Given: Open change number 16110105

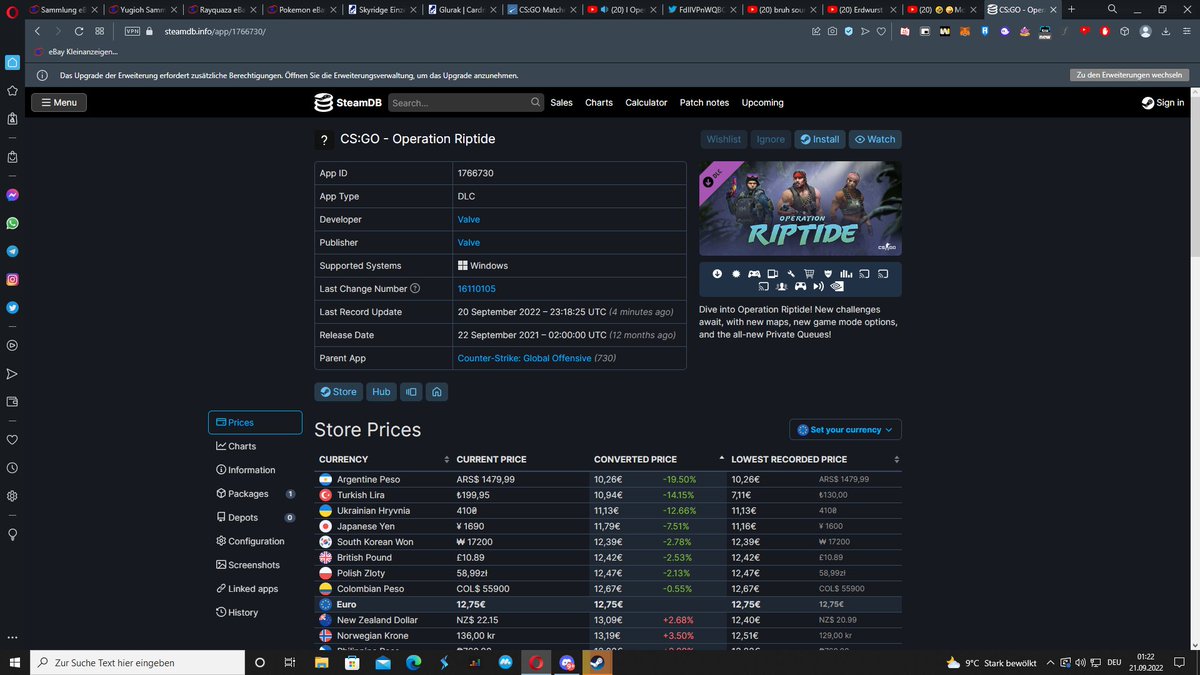Looking at the screenshot, I should click(x=476, y=289).
